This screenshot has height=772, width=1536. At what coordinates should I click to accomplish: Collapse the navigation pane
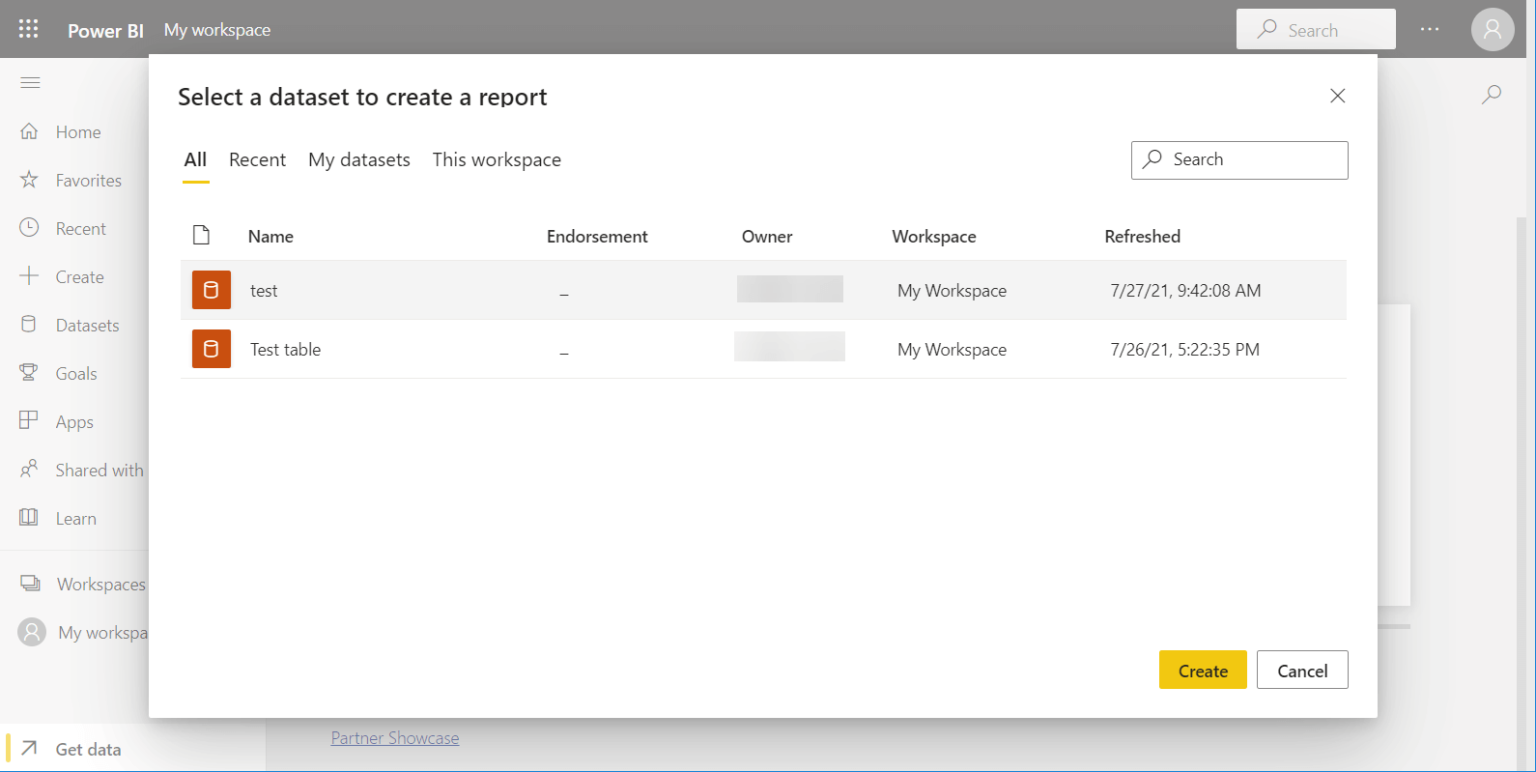[x=30, y=82]
